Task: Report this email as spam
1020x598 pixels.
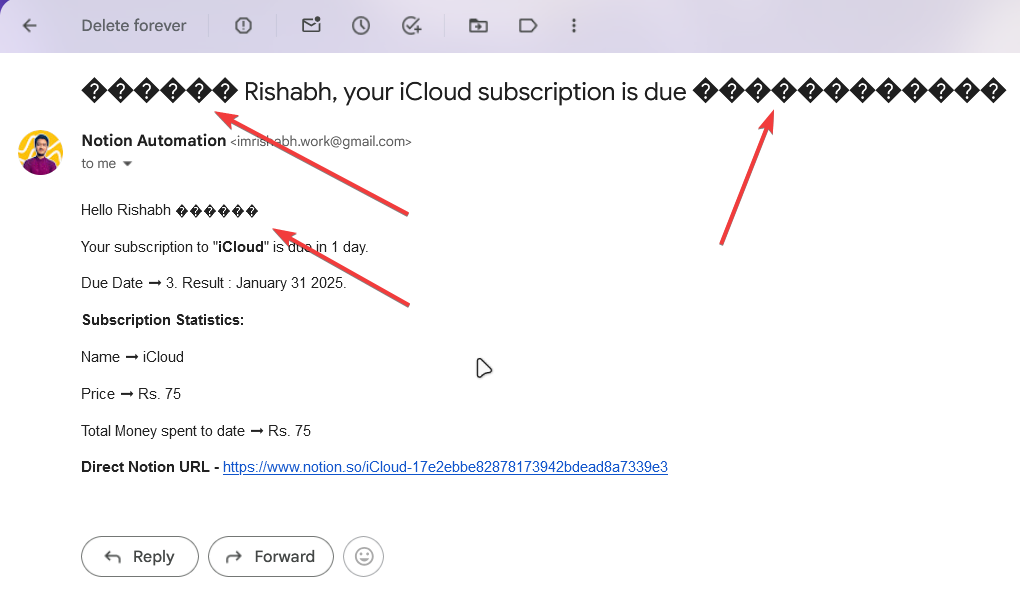Action: click(243, 26)
